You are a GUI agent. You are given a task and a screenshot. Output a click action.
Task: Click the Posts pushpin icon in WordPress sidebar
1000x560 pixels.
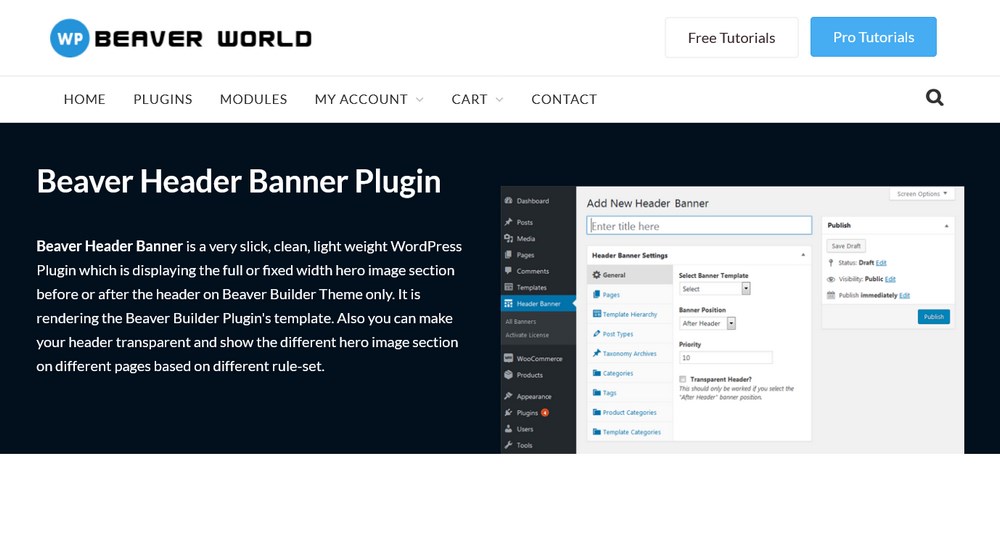508,222
